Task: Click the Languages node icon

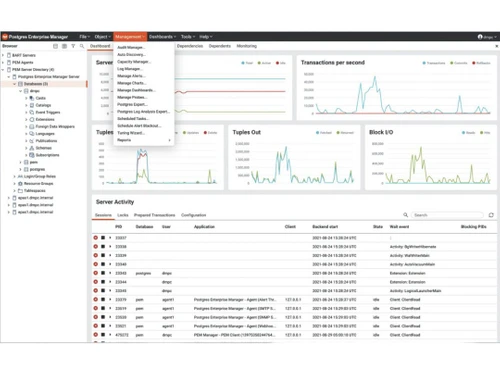Action: [32, 134]
